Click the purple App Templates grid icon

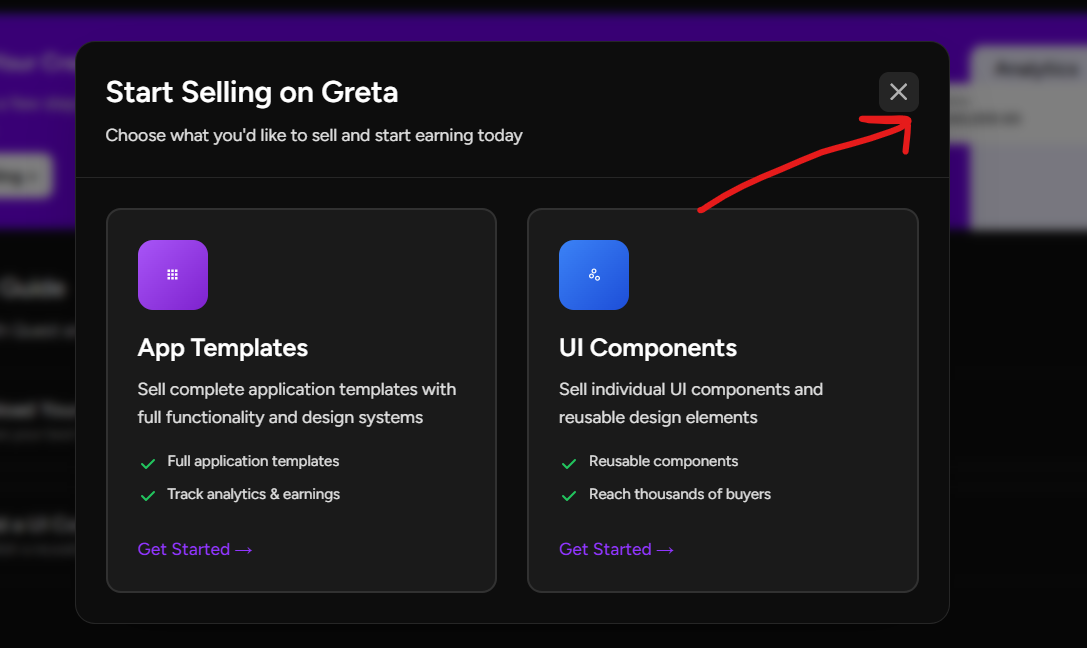pos(173,274)
